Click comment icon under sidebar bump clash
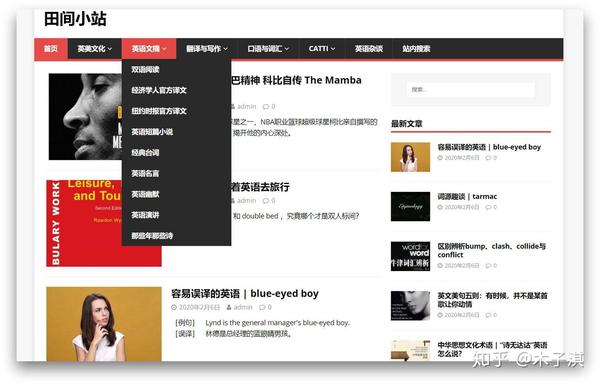 [x=488, y=265]
